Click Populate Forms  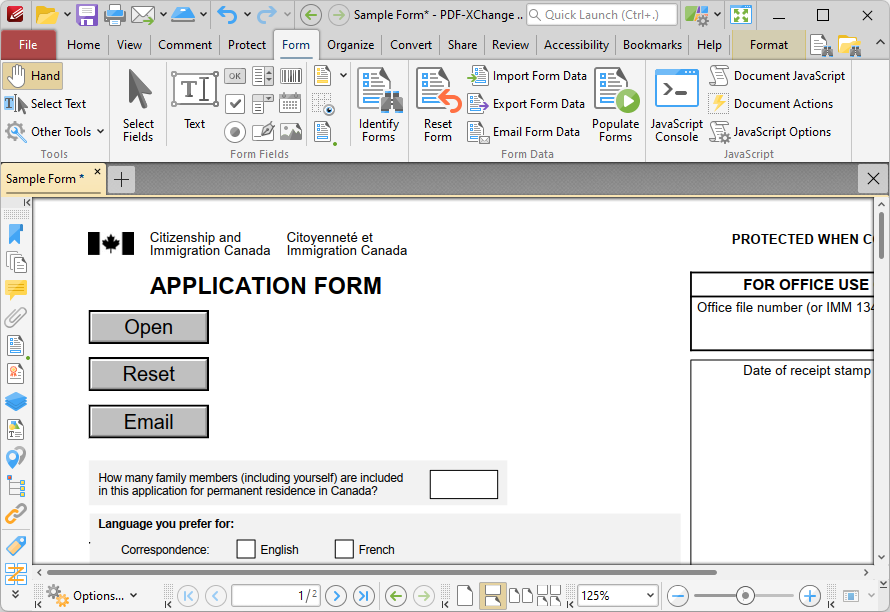(616, 105)
